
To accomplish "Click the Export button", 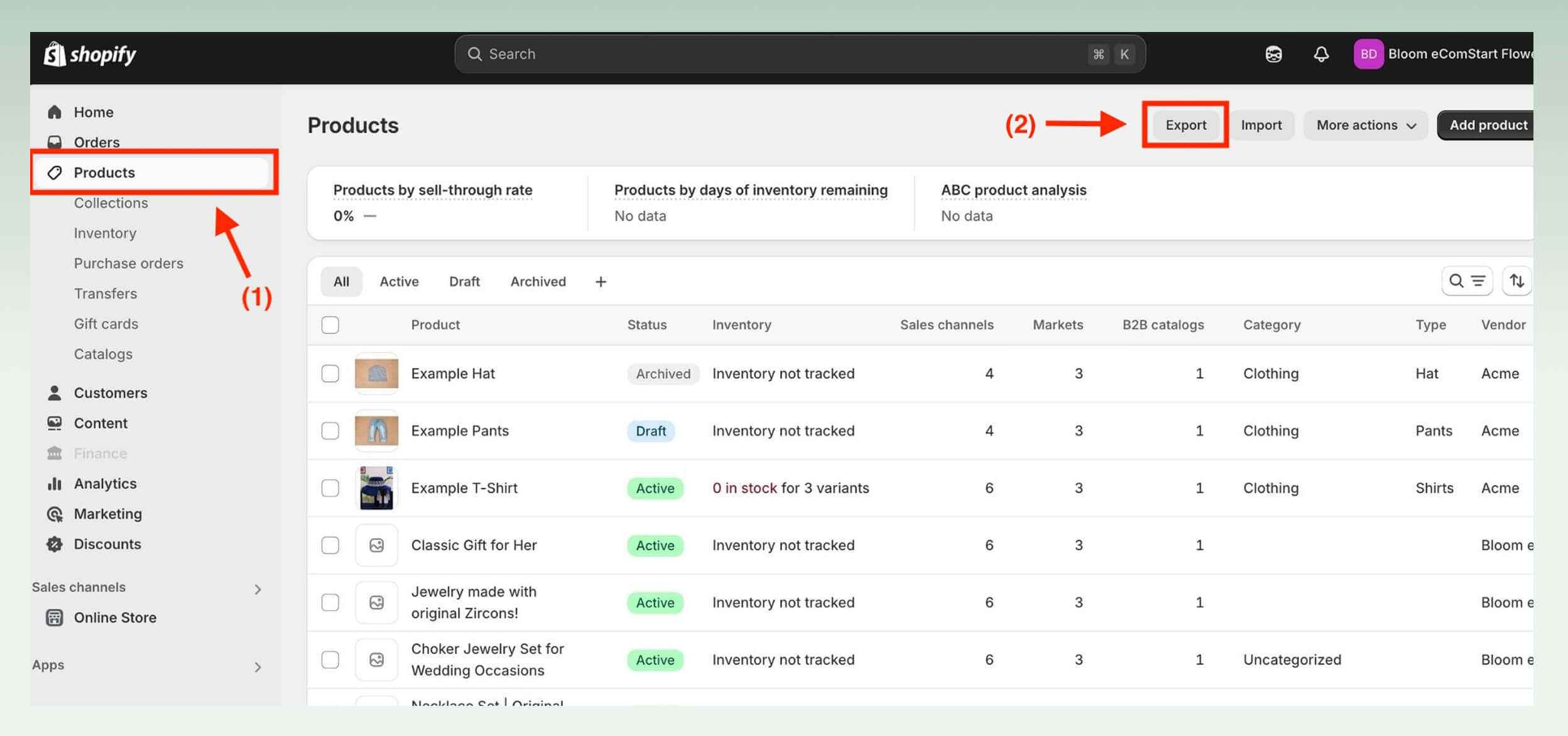I will pyautogui.click(x=1186, y=125).
